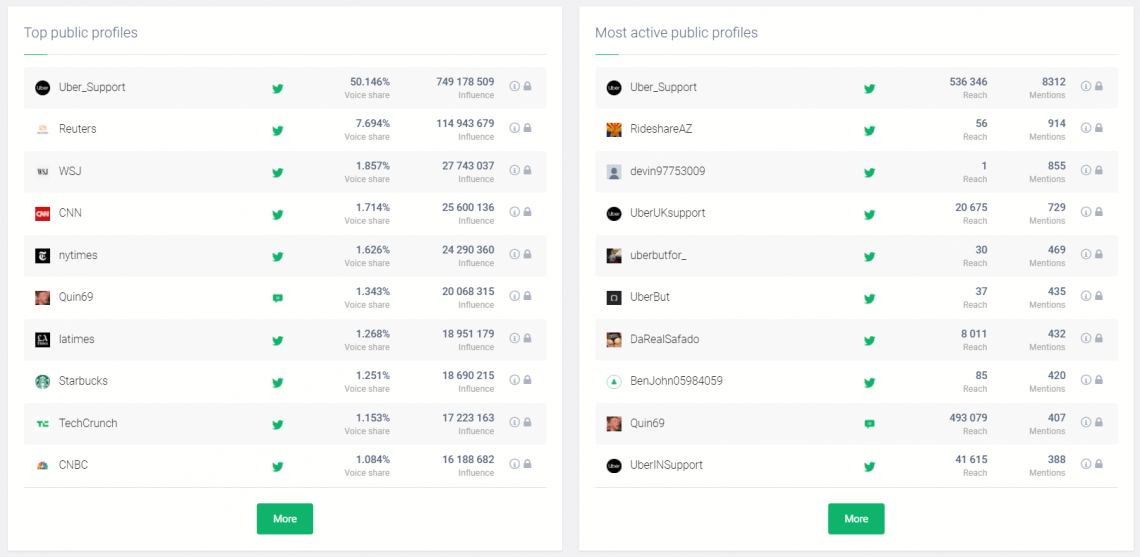
Task: Click the TechCrunch logo avatar
Action: 42,423
